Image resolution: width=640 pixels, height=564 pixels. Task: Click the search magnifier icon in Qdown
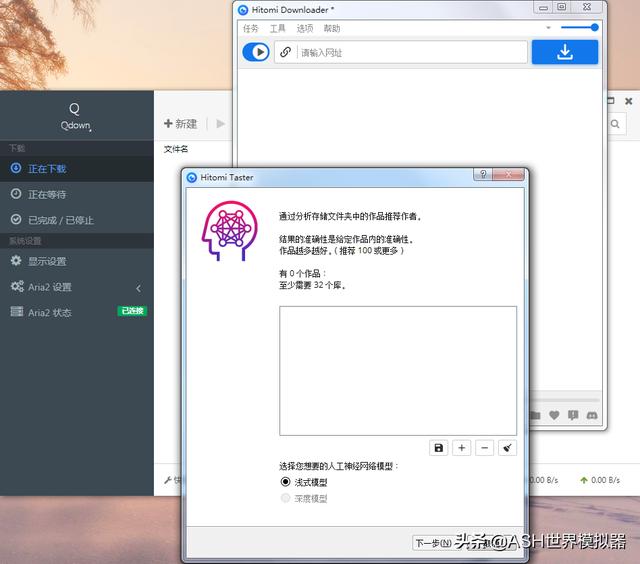[x=615, y=124]
